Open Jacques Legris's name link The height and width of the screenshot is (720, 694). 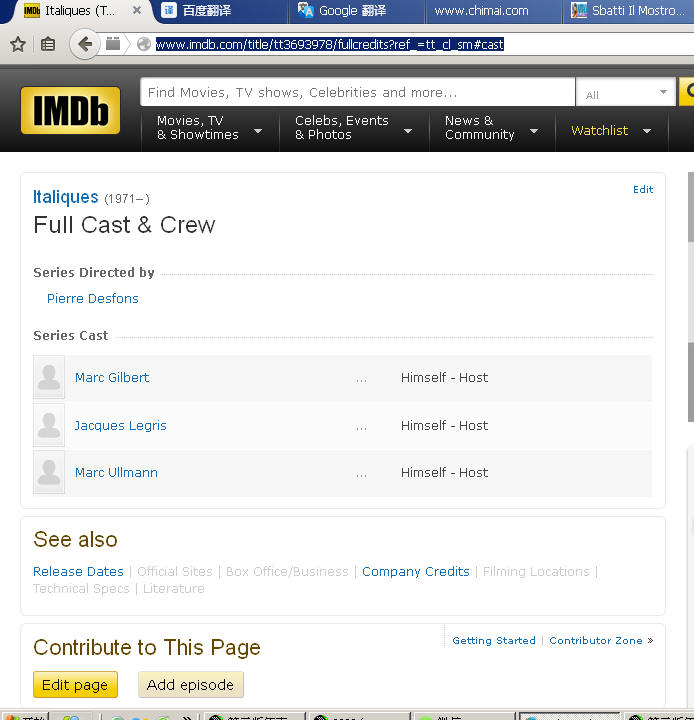(x=120, y=426)
